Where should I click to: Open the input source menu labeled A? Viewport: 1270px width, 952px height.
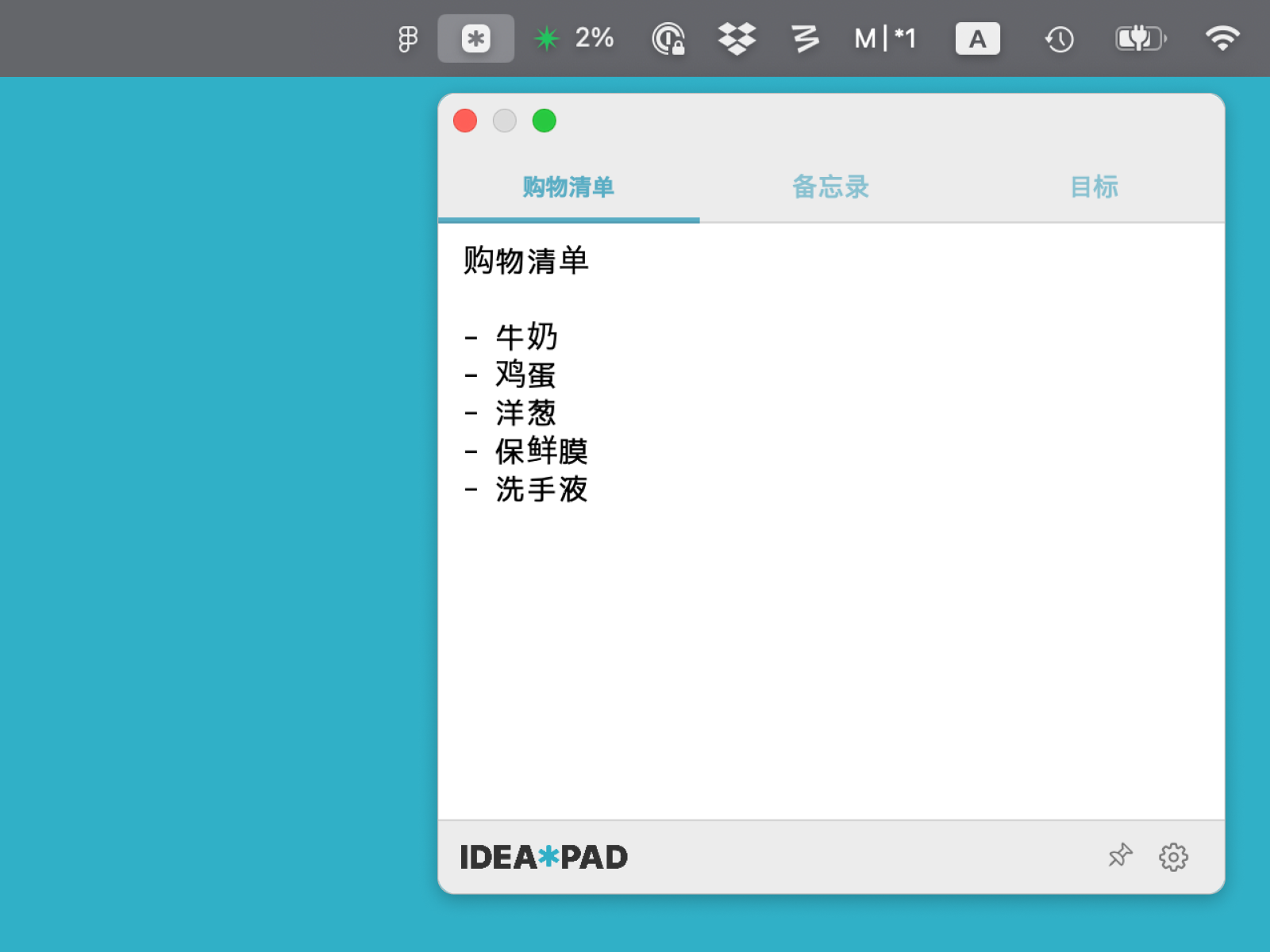(x=978, y=37)
